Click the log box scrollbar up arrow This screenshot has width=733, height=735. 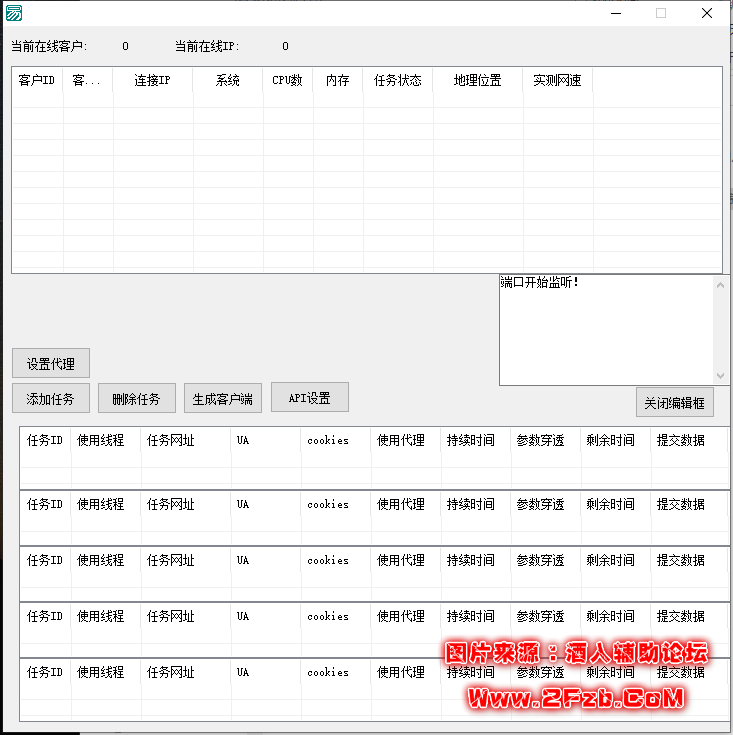pos(721,285)
